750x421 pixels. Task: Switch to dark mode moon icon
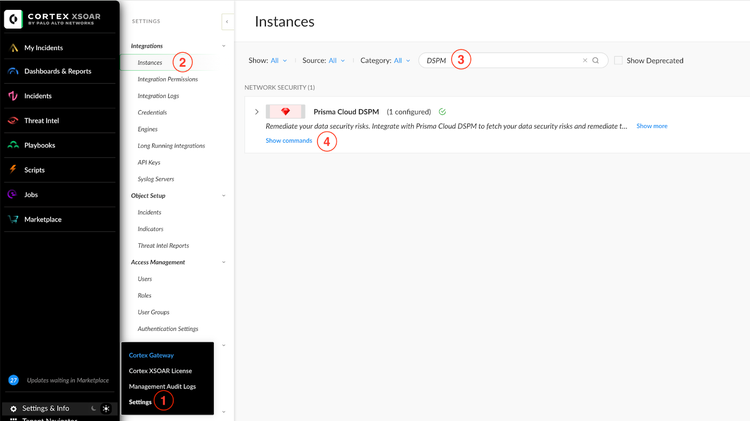[x=93, y=408]
